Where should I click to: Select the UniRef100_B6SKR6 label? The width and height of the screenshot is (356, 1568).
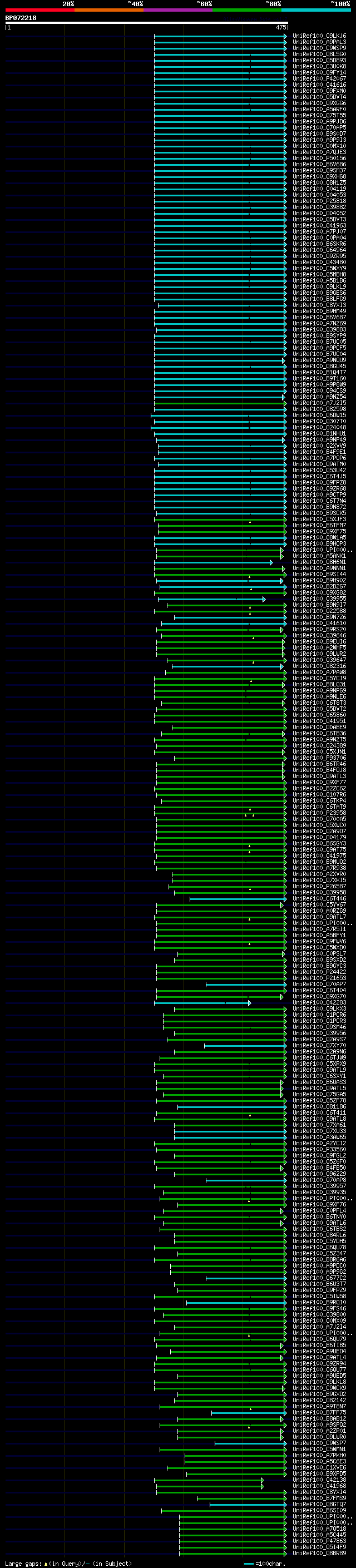coord(319,244)
